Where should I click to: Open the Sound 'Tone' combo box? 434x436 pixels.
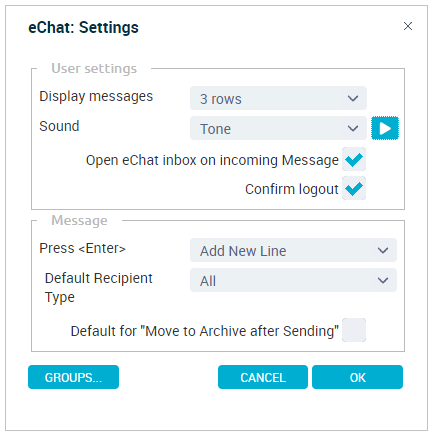pyautogui.click(x=278, y=128)
